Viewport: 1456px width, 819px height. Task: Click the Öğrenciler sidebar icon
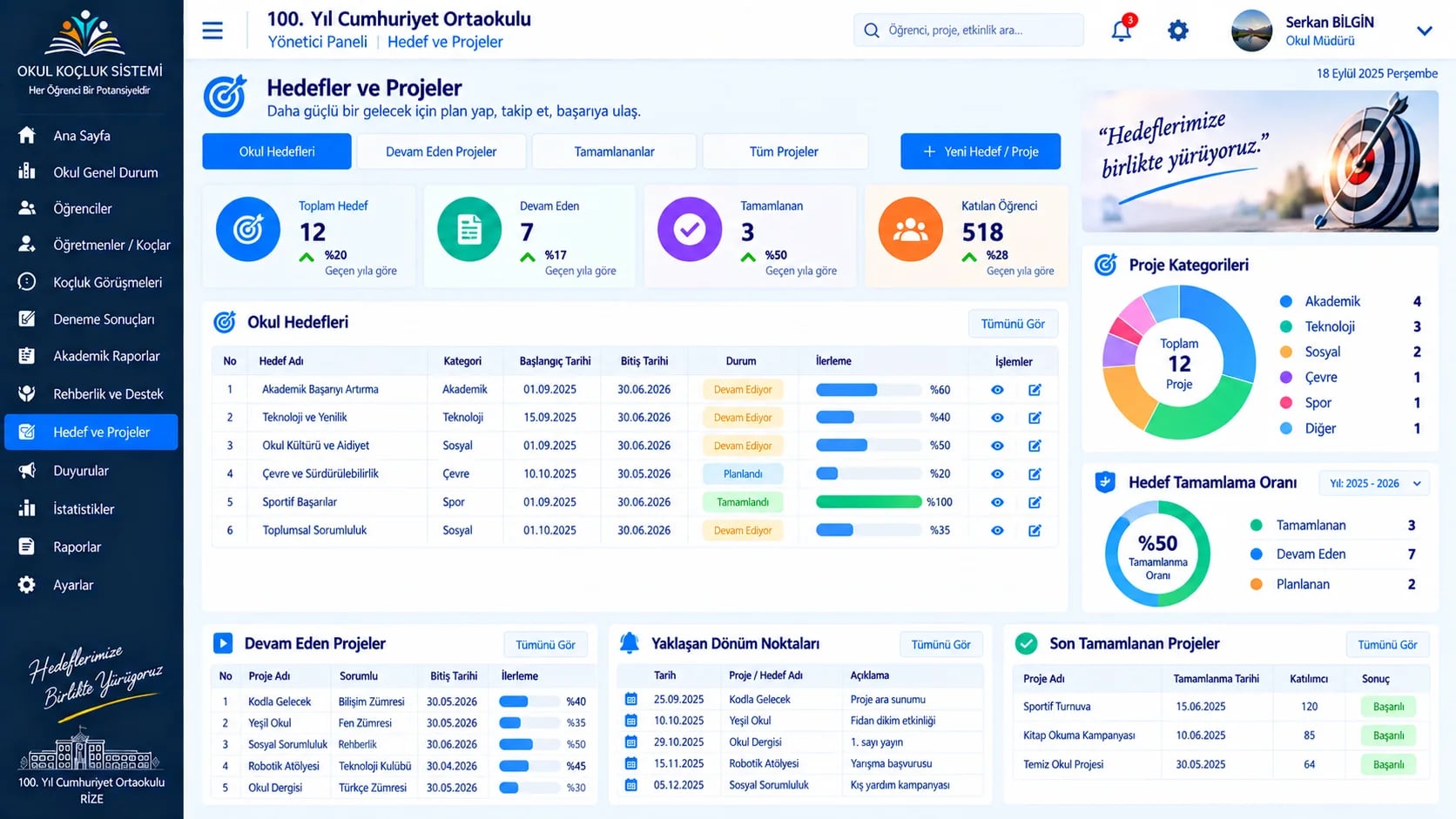click(x=27, y=208)
